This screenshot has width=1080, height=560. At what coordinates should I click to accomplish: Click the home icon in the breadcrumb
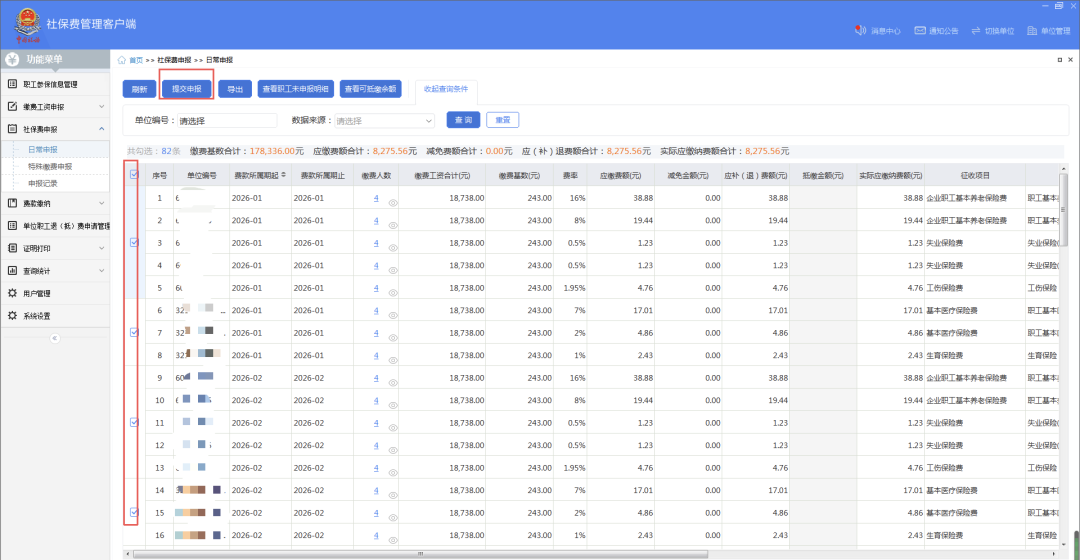pos(122,60)
